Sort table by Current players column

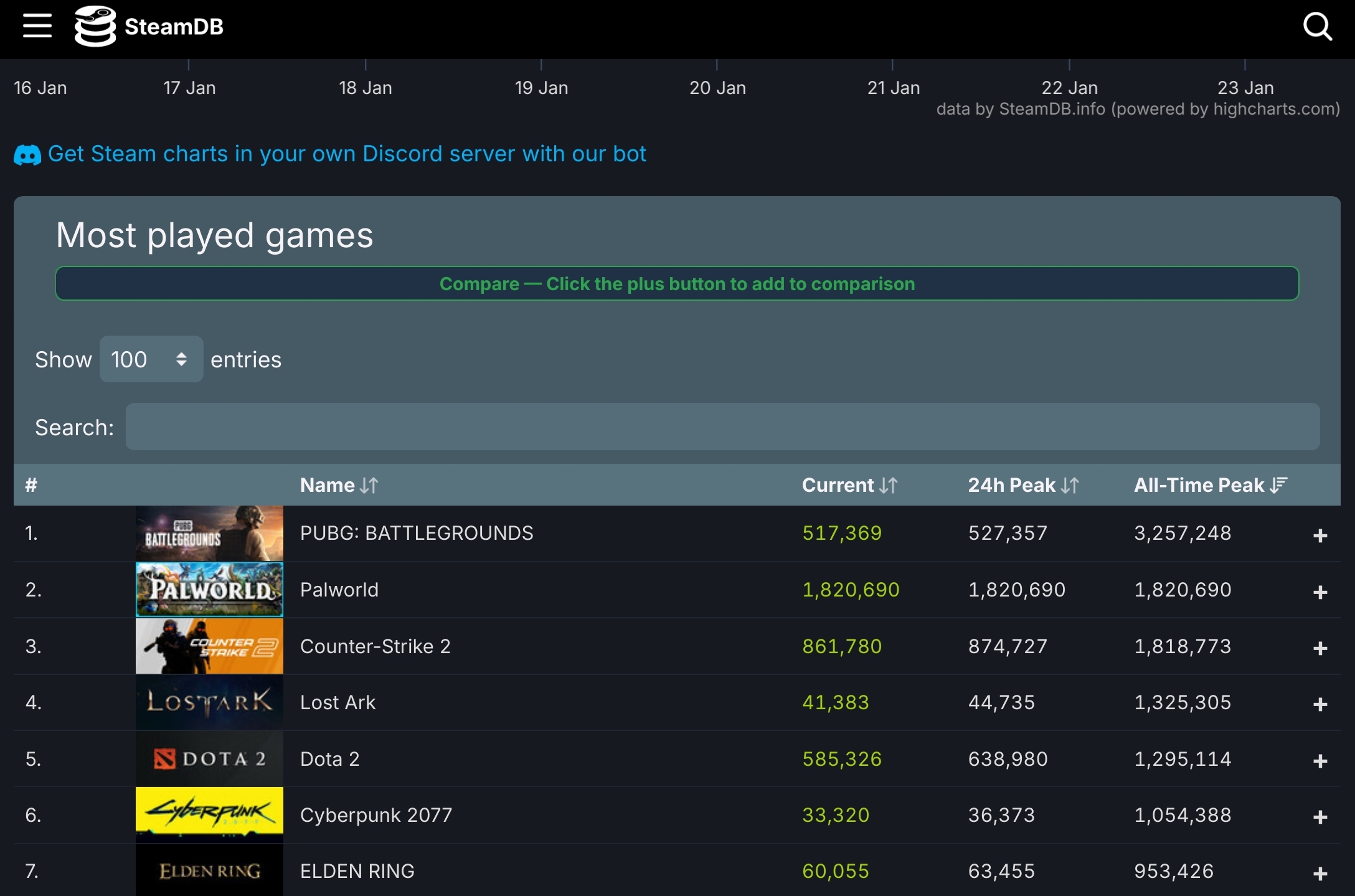click(x=849, y=485)
